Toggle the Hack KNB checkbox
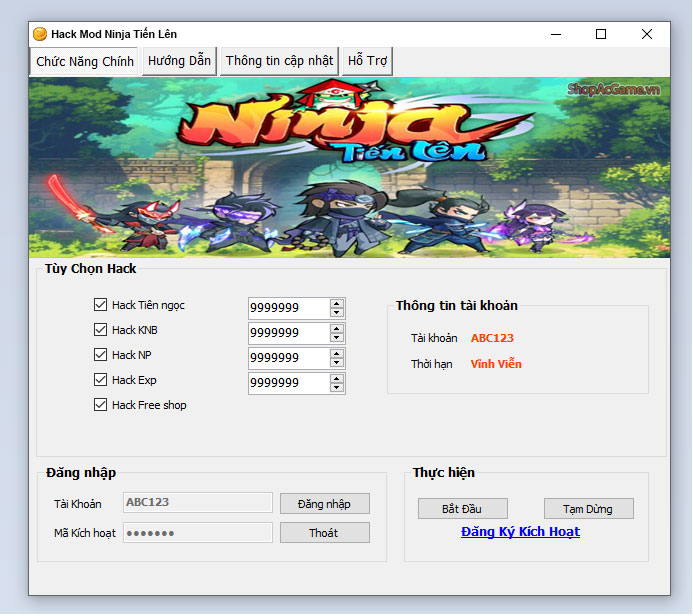 pos(100,330)
